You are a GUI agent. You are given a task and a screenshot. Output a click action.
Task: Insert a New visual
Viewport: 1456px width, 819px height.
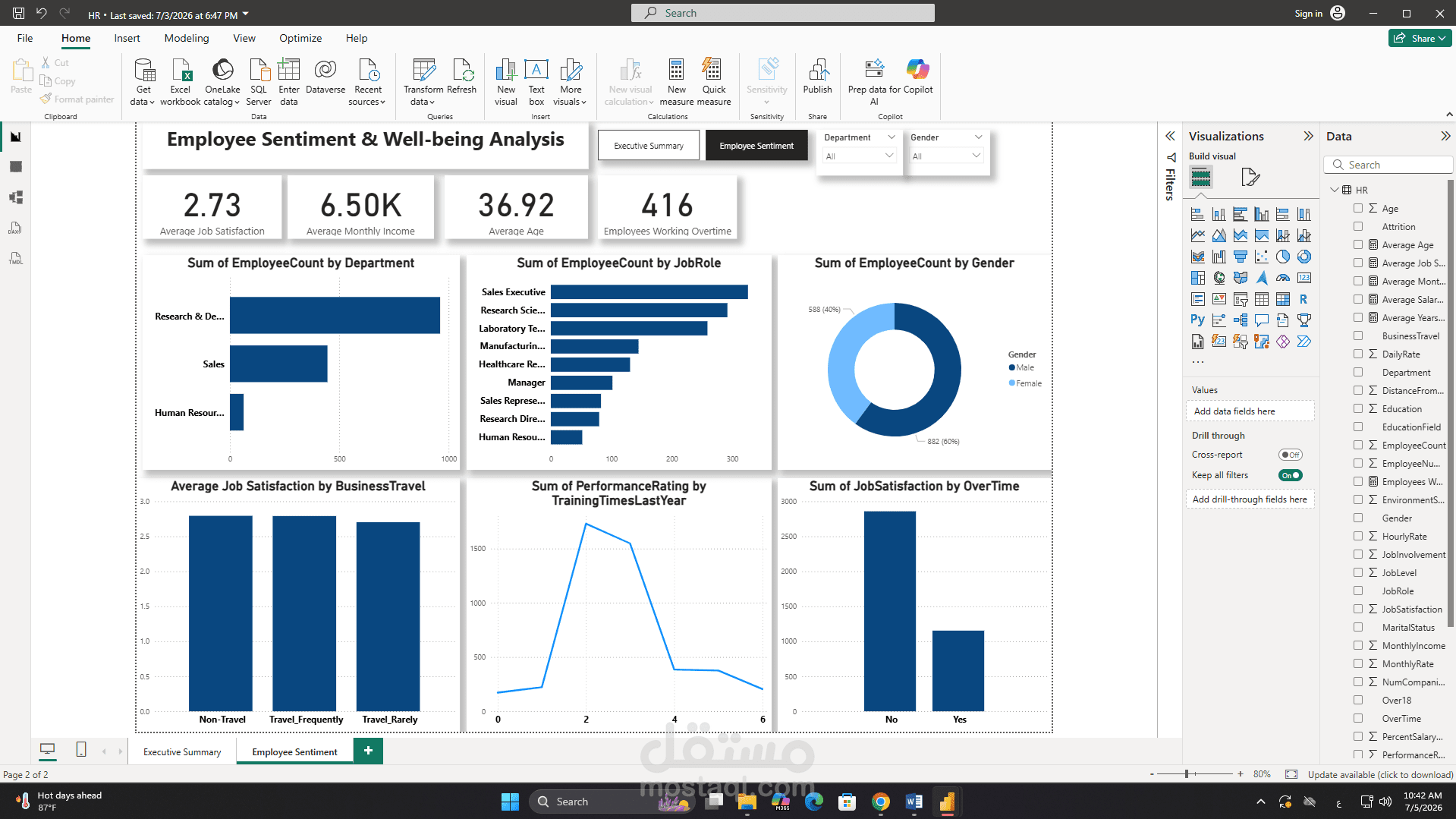pyautogui.click(x=506, y=81)
